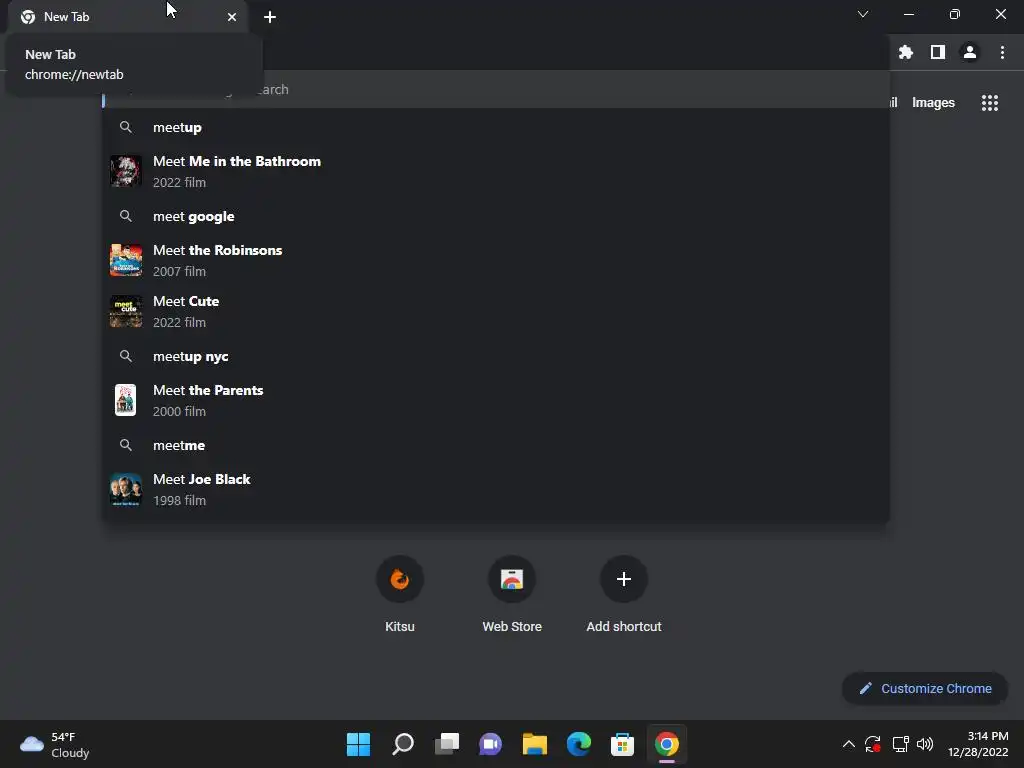Click the Chrome taskbar icon
1024x768 pixels.
click(667, 744)
